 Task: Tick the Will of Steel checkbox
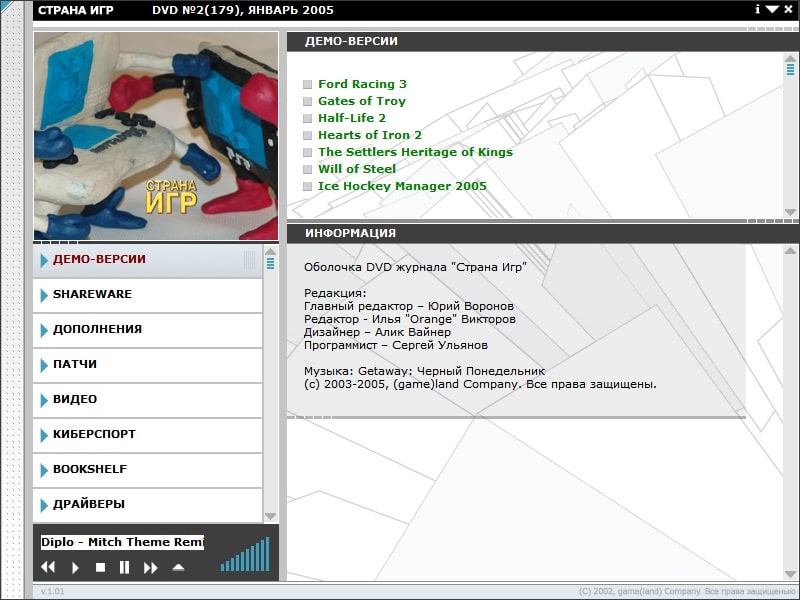(x=307, y=169)
